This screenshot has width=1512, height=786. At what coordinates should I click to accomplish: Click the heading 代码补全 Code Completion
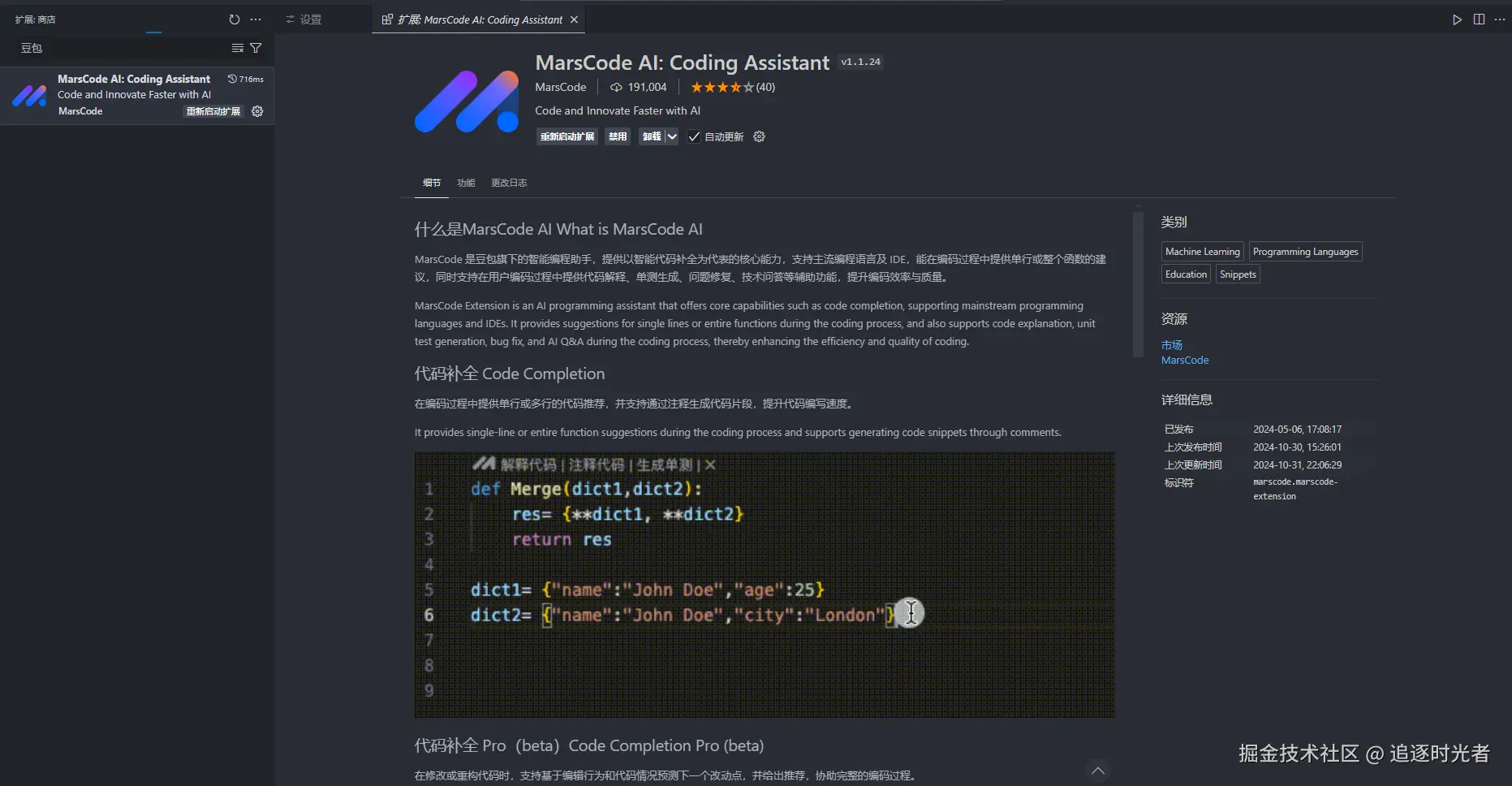point(510,374)
